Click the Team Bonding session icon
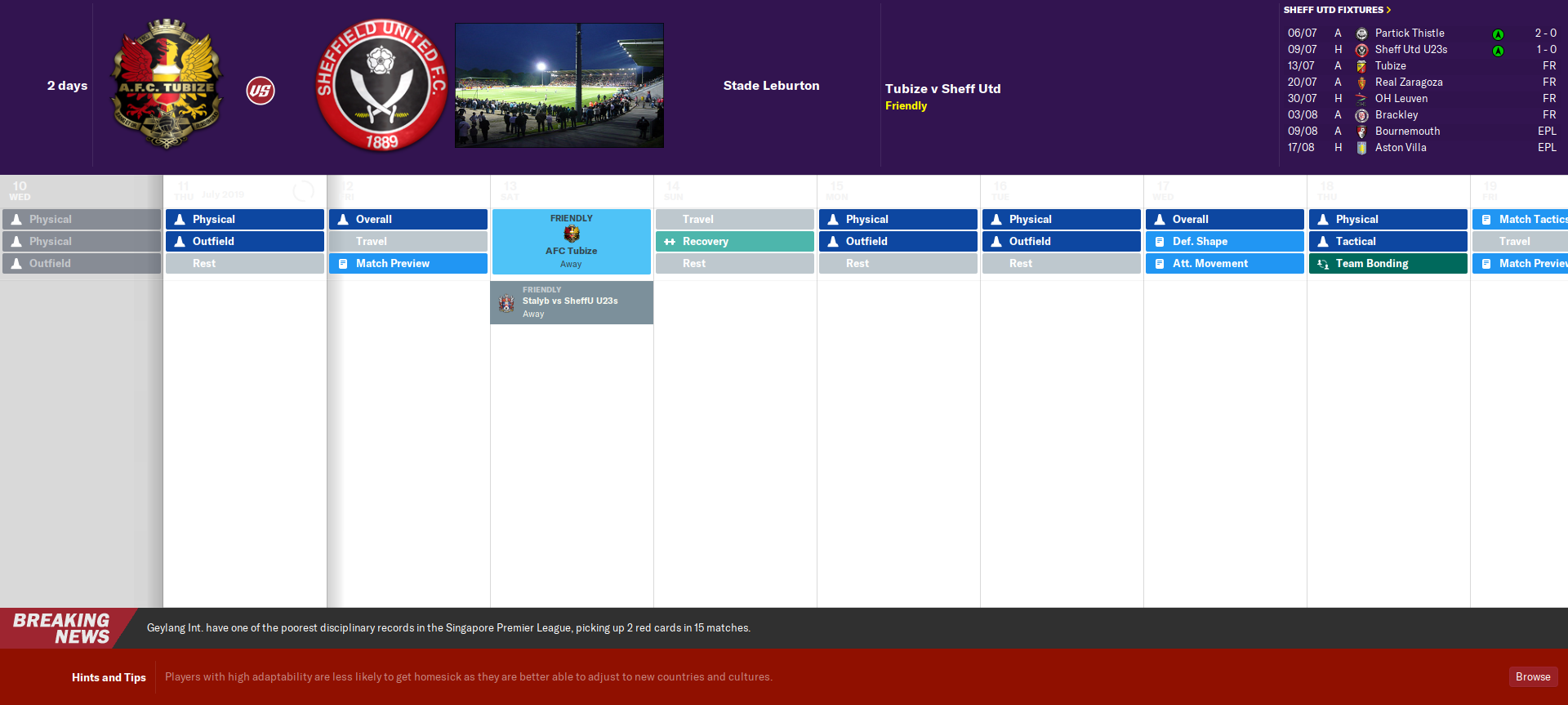1568x705 pixels. (x=1323, y=264)
